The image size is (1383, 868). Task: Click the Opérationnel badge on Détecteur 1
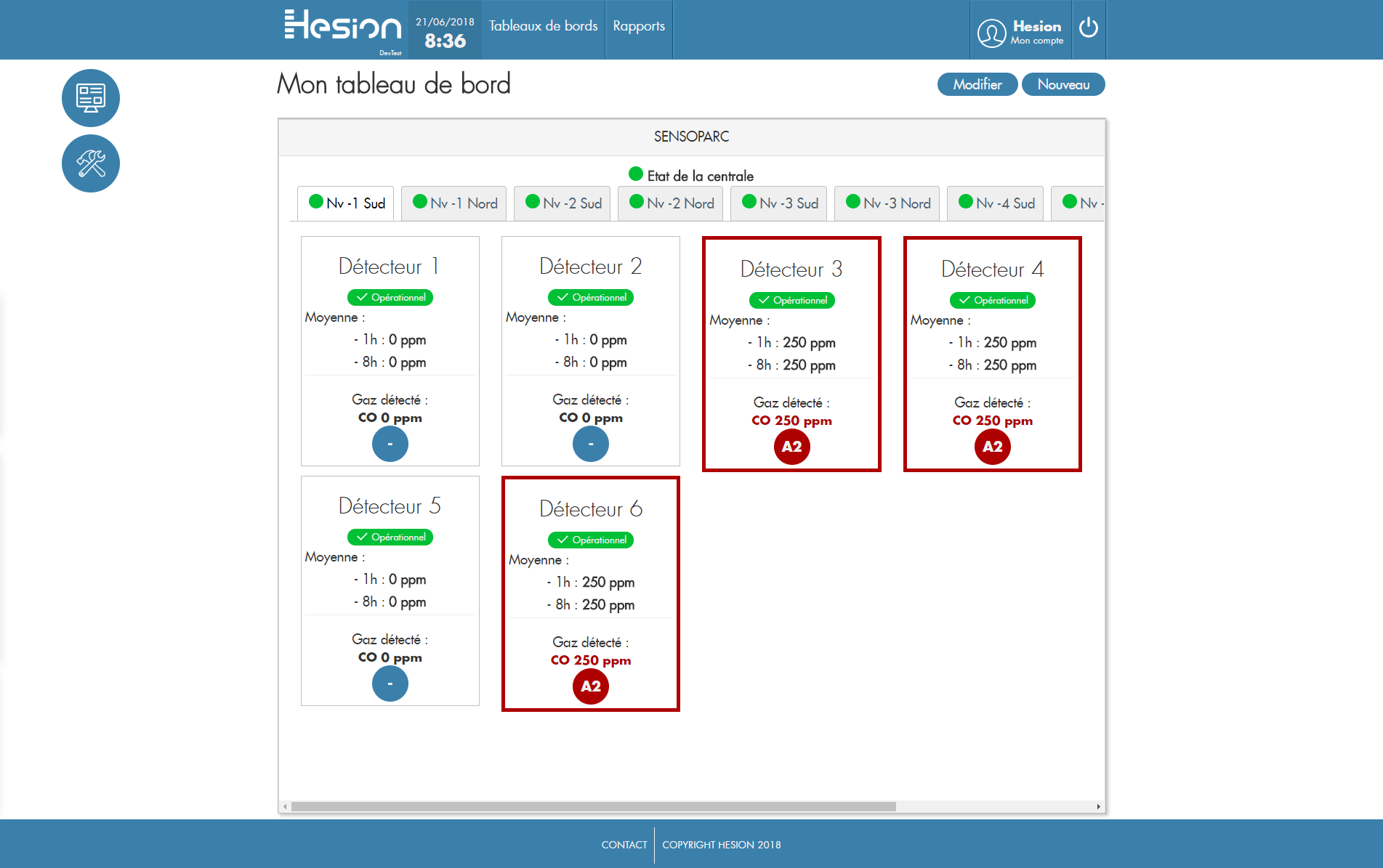click(390, 297)
